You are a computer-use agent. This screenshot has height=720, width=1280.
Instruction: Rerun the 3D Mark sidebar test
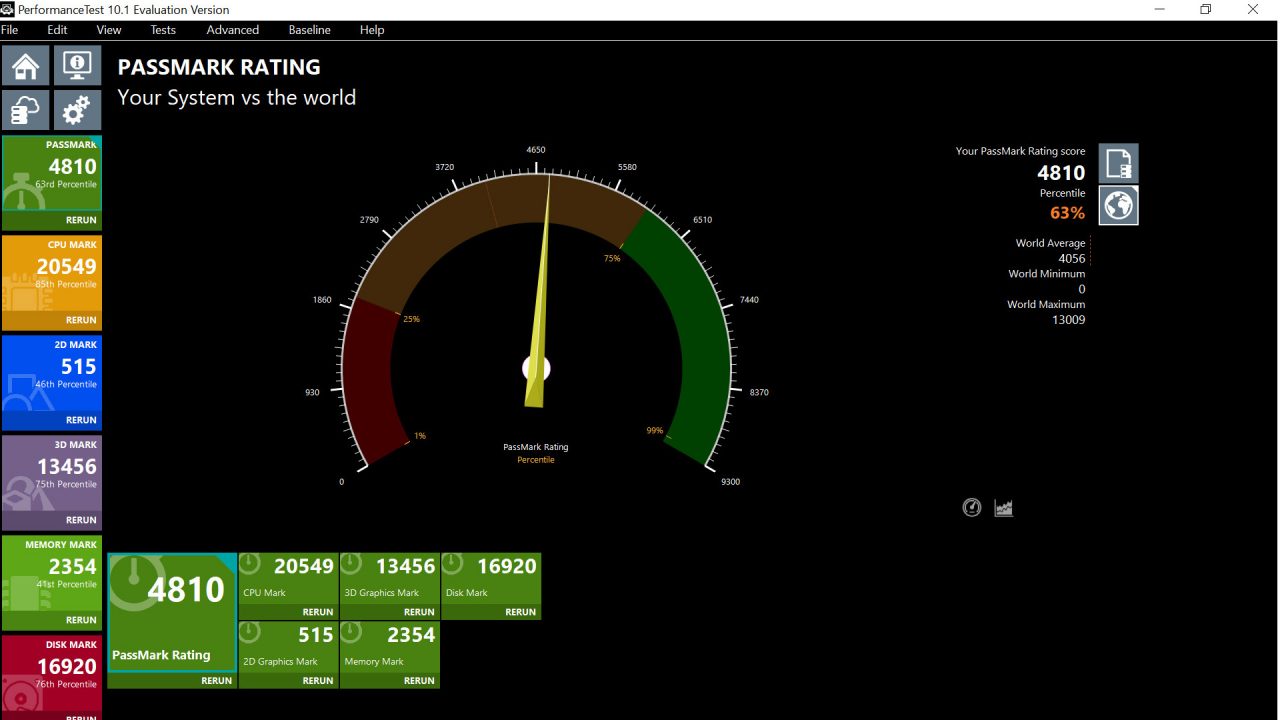click(x=81, y=520)
